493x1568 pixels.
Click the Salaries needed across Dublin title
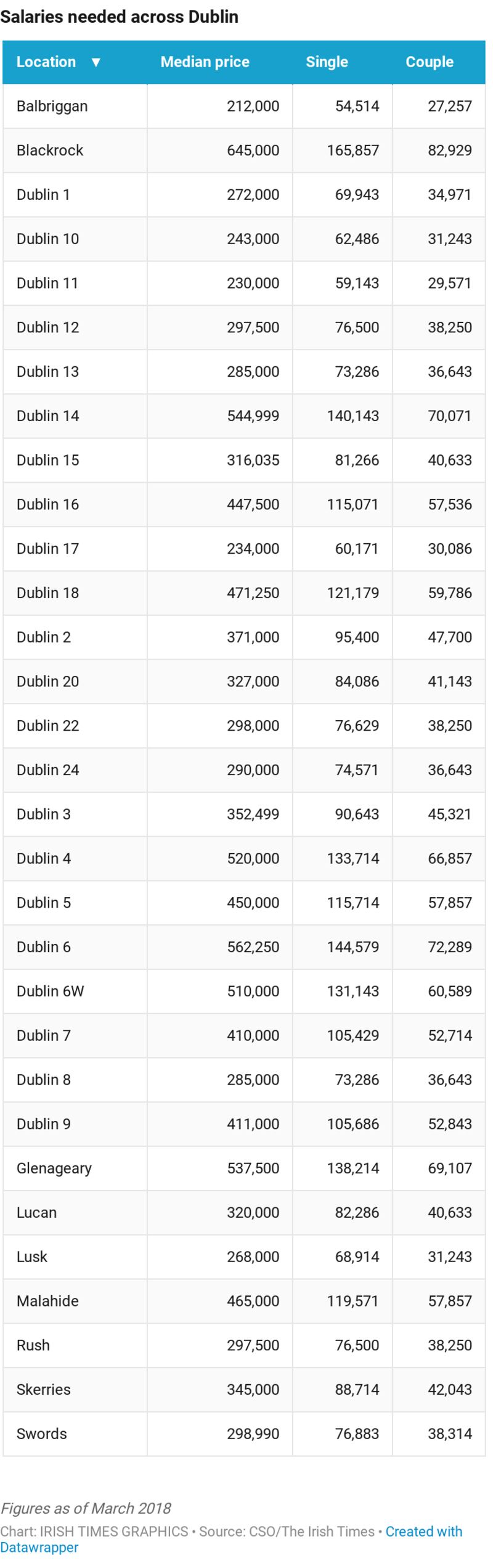(119, 17)
